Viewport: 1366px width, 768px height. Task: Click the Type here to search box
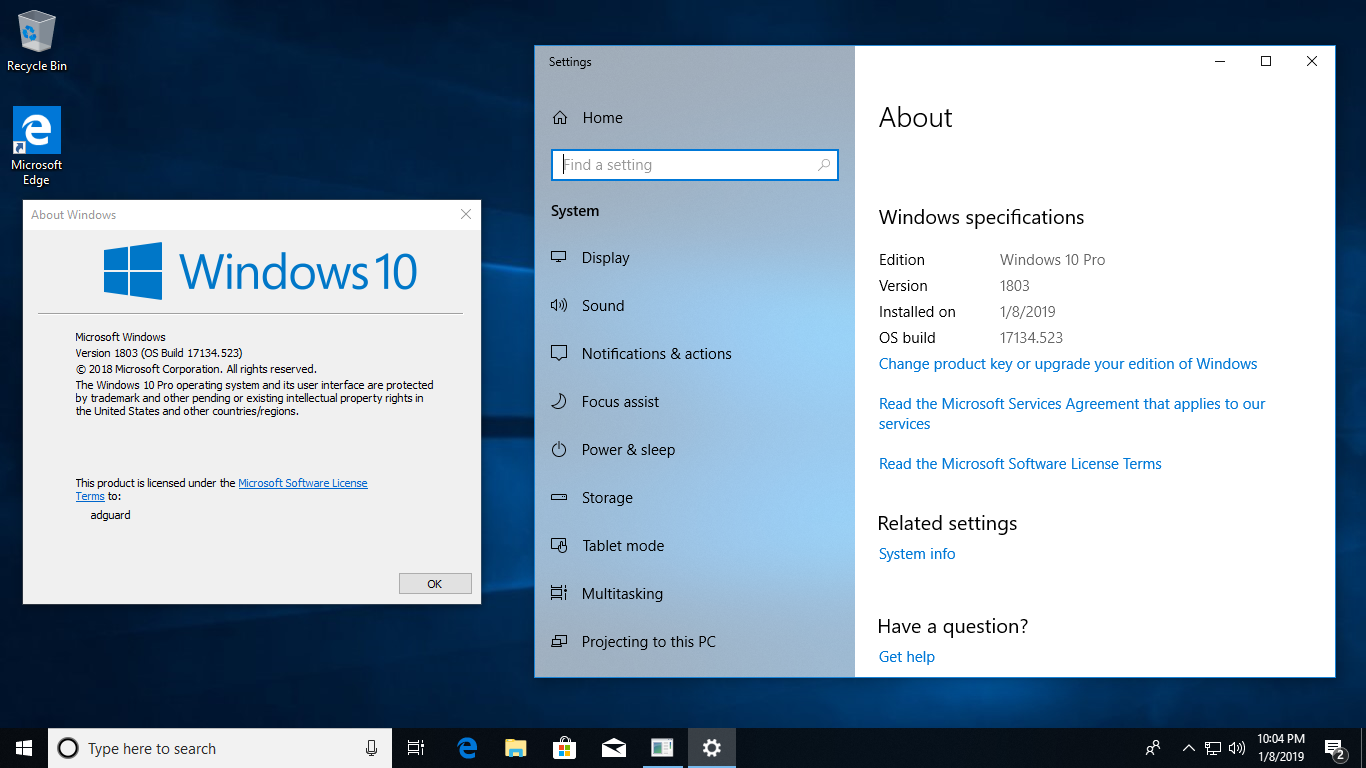coord(220,748)
